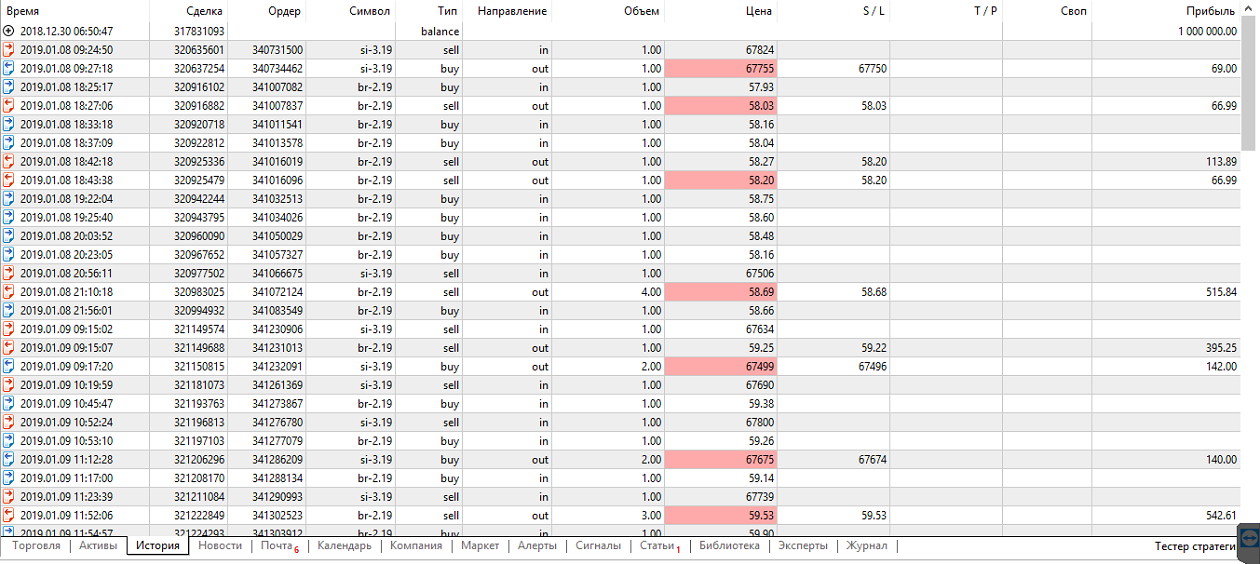Click the sell deal icon at 2019.01.08 09:24:50
The image size is (1260, 564).
[x=9, y=50]
